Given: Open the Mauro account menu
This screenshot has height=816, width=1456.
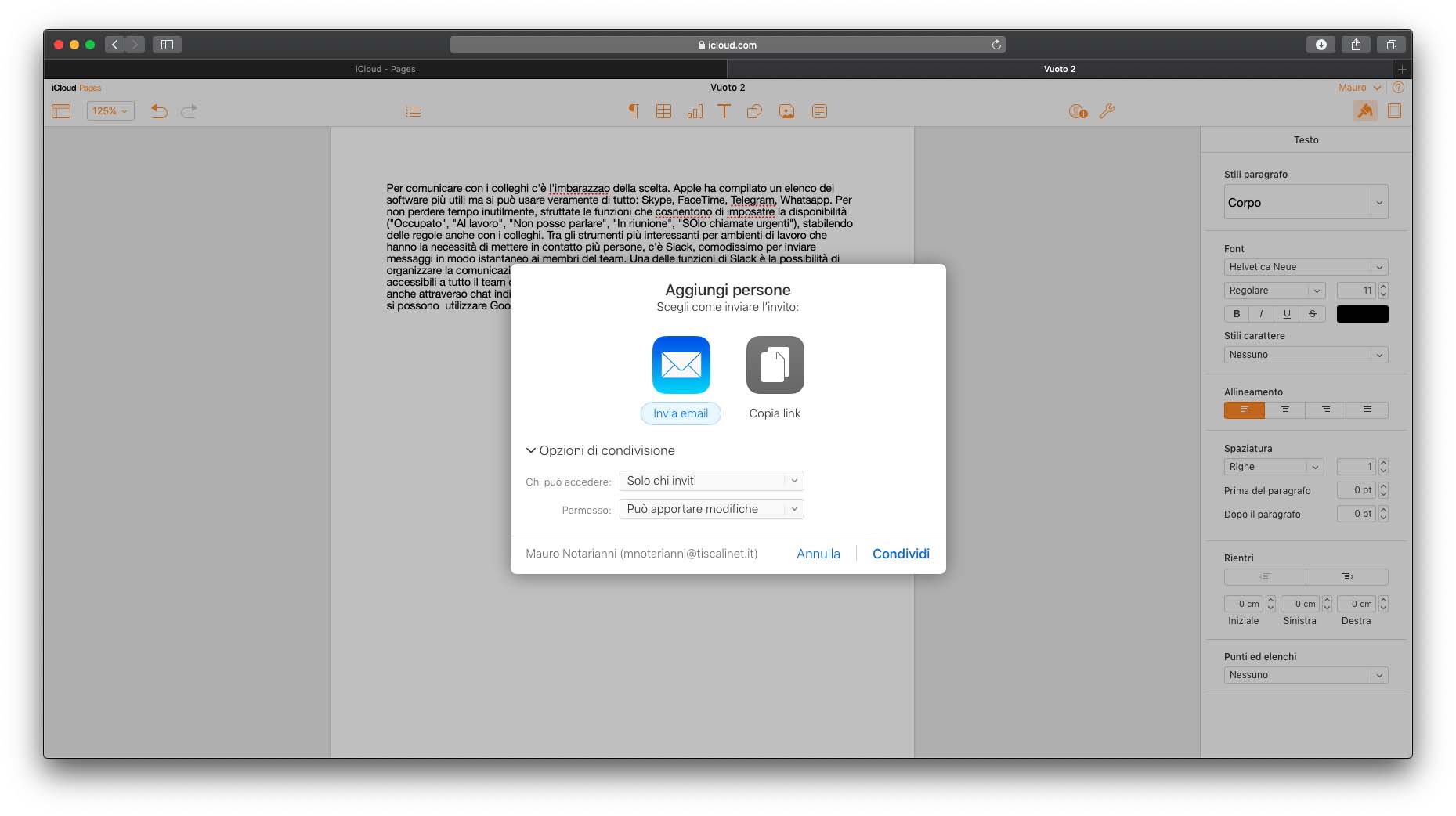Looking at the screenshot, I should [x=1360, y=87].
